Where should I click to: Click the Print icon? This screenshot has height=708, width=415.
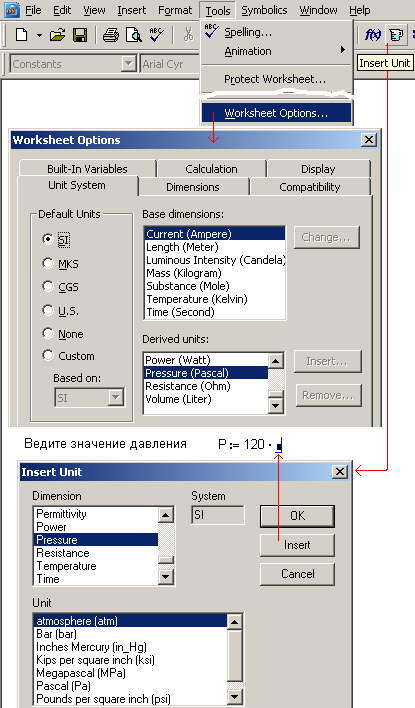pos(111,34)
